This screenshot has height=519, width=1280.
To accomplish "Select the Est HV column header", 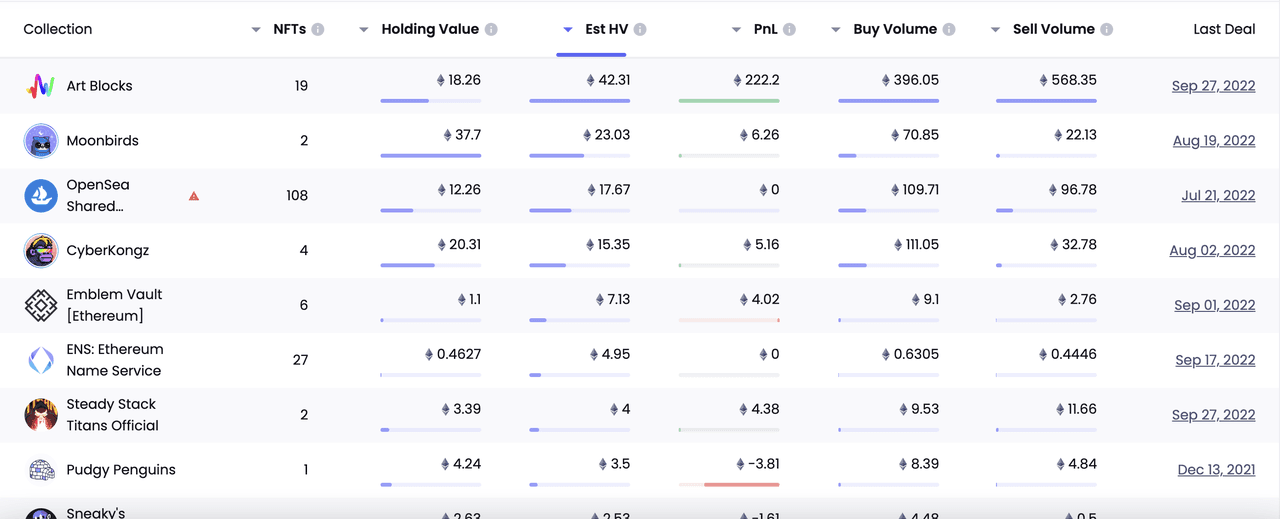I will [x=607, y=29].
